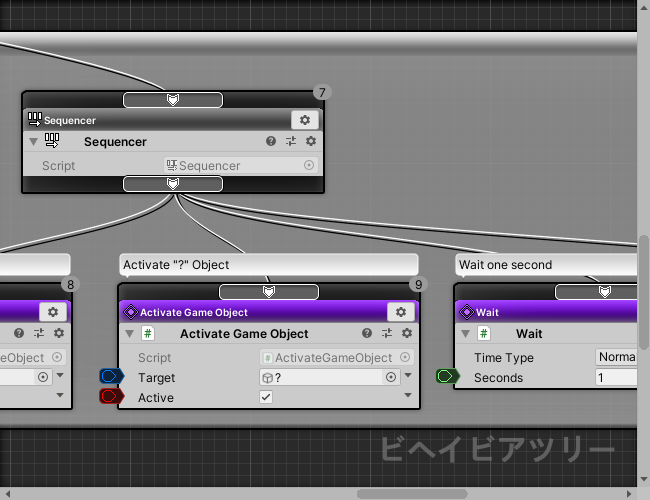
Task: Uncheck the Active checkbox
Action: coord(266,397)
